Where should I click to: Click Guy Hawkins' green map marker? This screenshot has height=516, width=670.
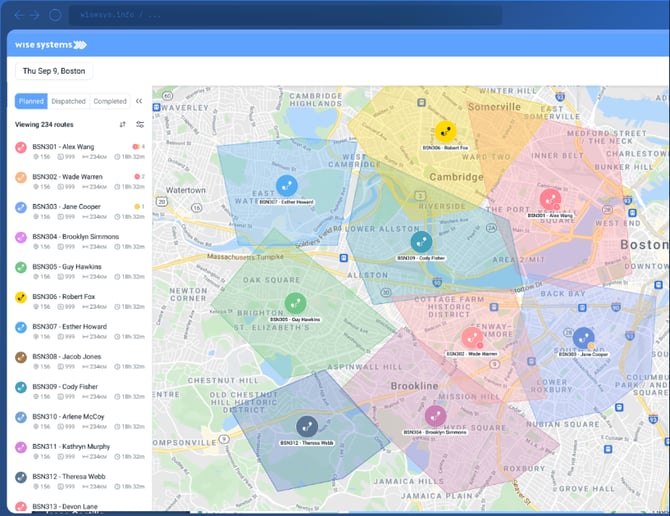[294, 303]
